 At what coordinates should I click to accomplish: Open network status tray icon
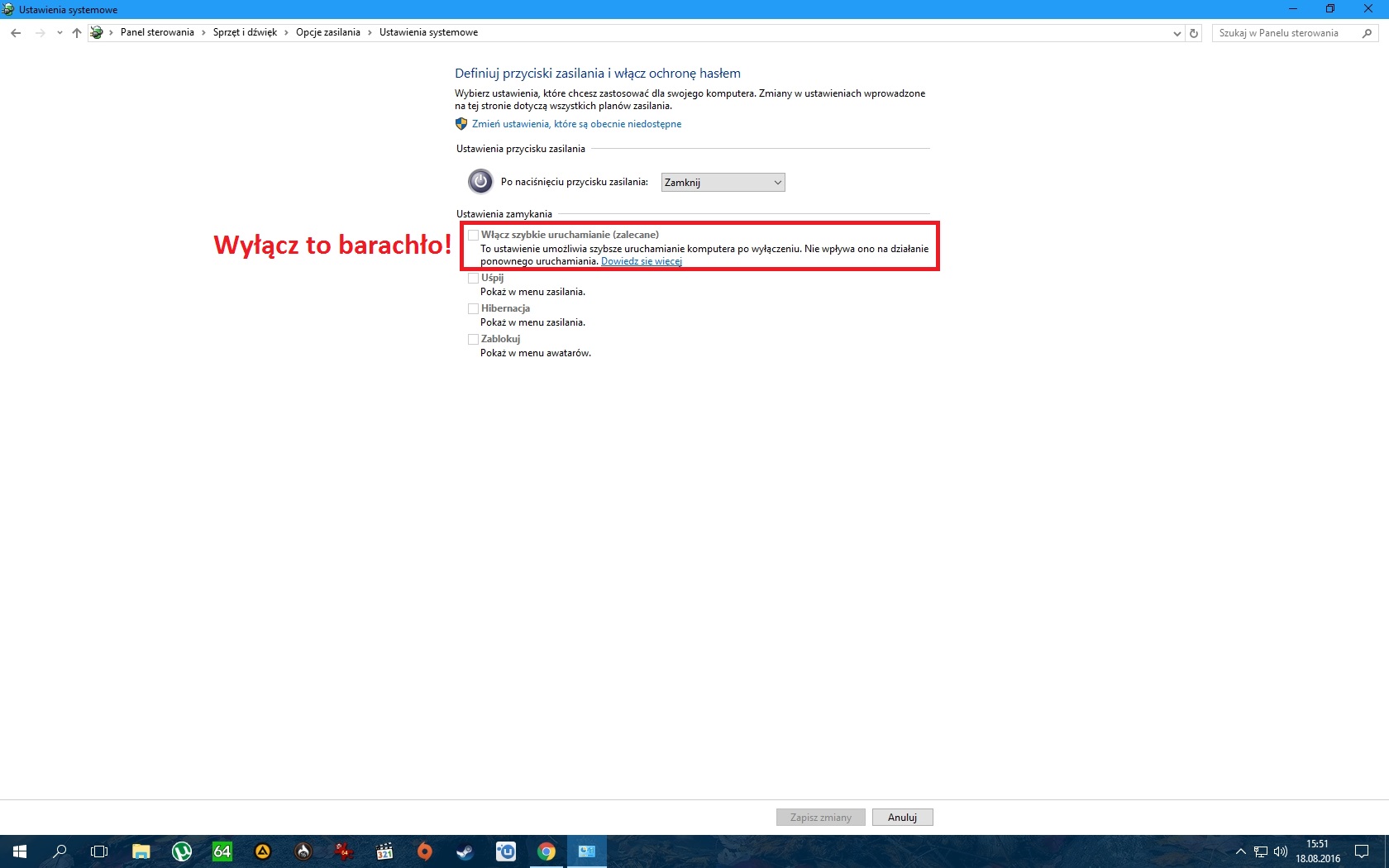click(x=1260, y=851)
